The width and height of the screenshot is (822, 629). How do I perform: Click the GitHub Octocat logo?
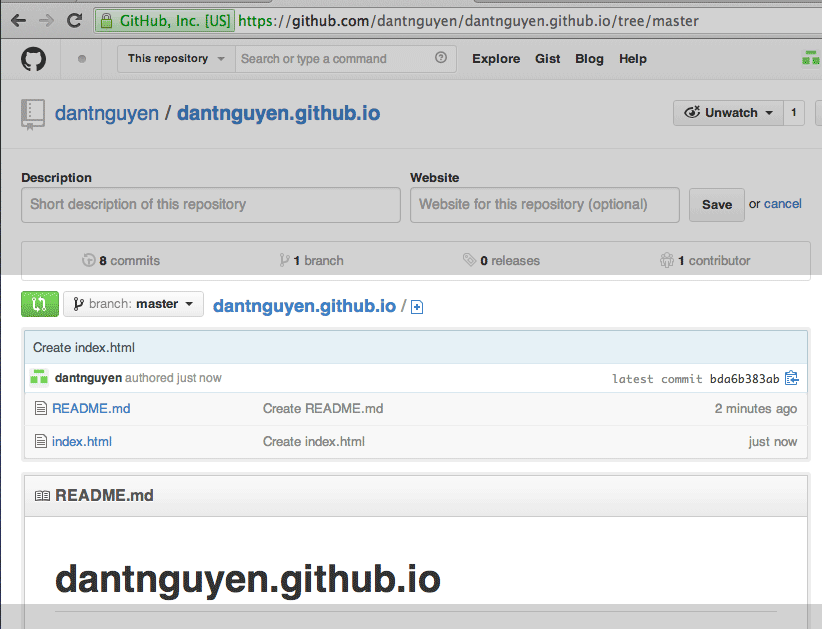tap(33, 59)
